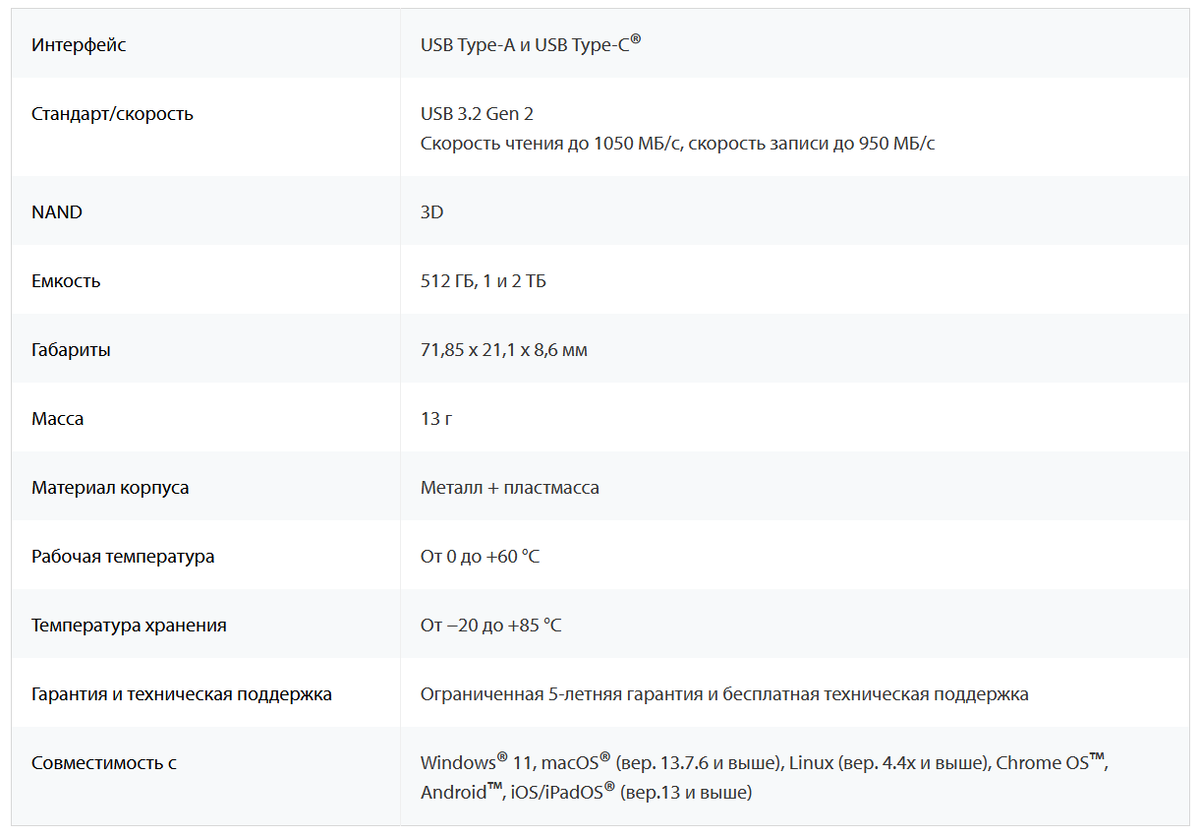Click dimensions 71,85 x 21,1 x 8,6 мм
The width and height of the screenshot is (1200, 836).
pyautogui.click(x=504, y=350)
